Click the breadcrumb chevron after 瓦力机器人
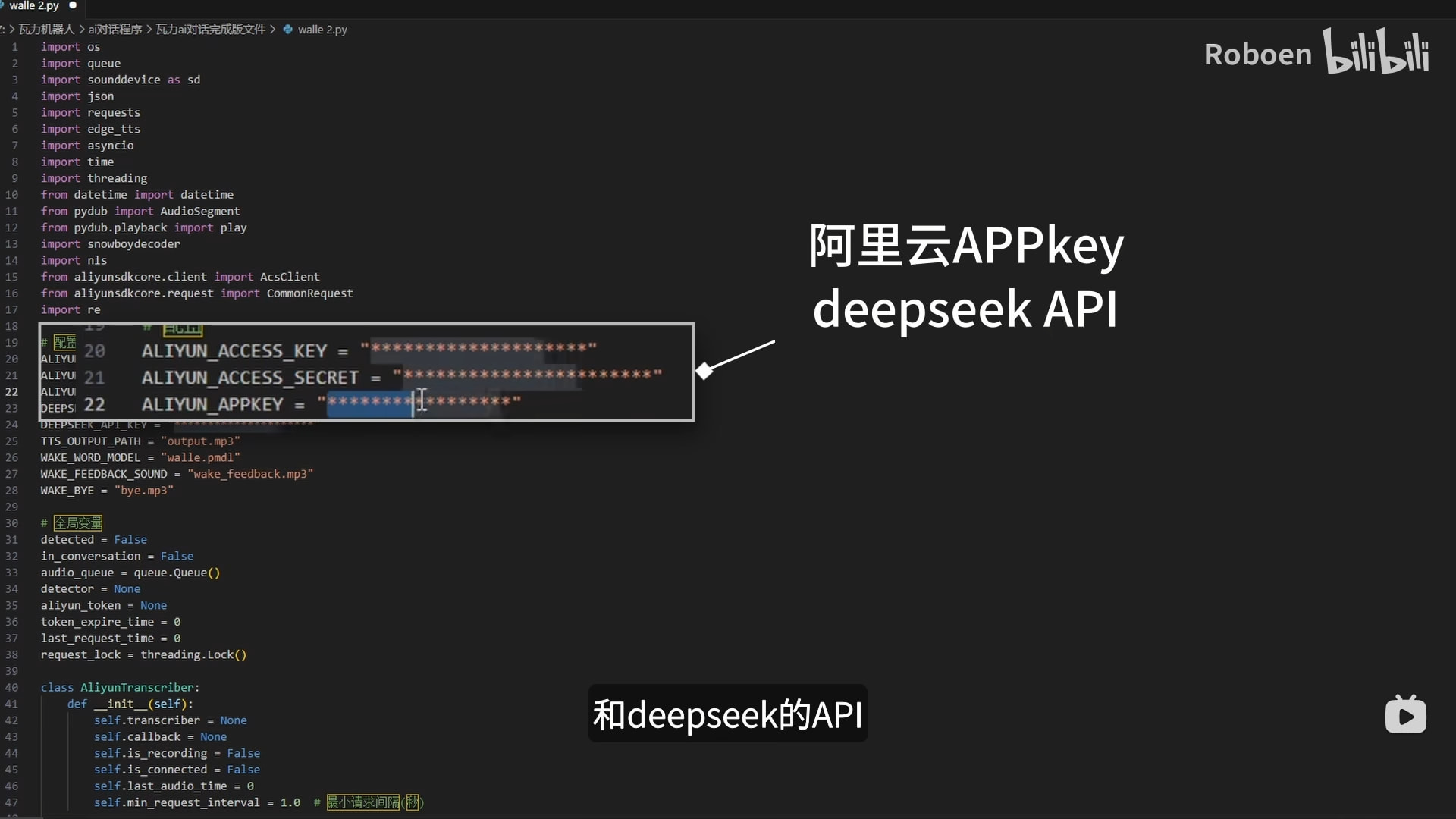The height and width of the screenshot is (819, 1456). point(82,30)
